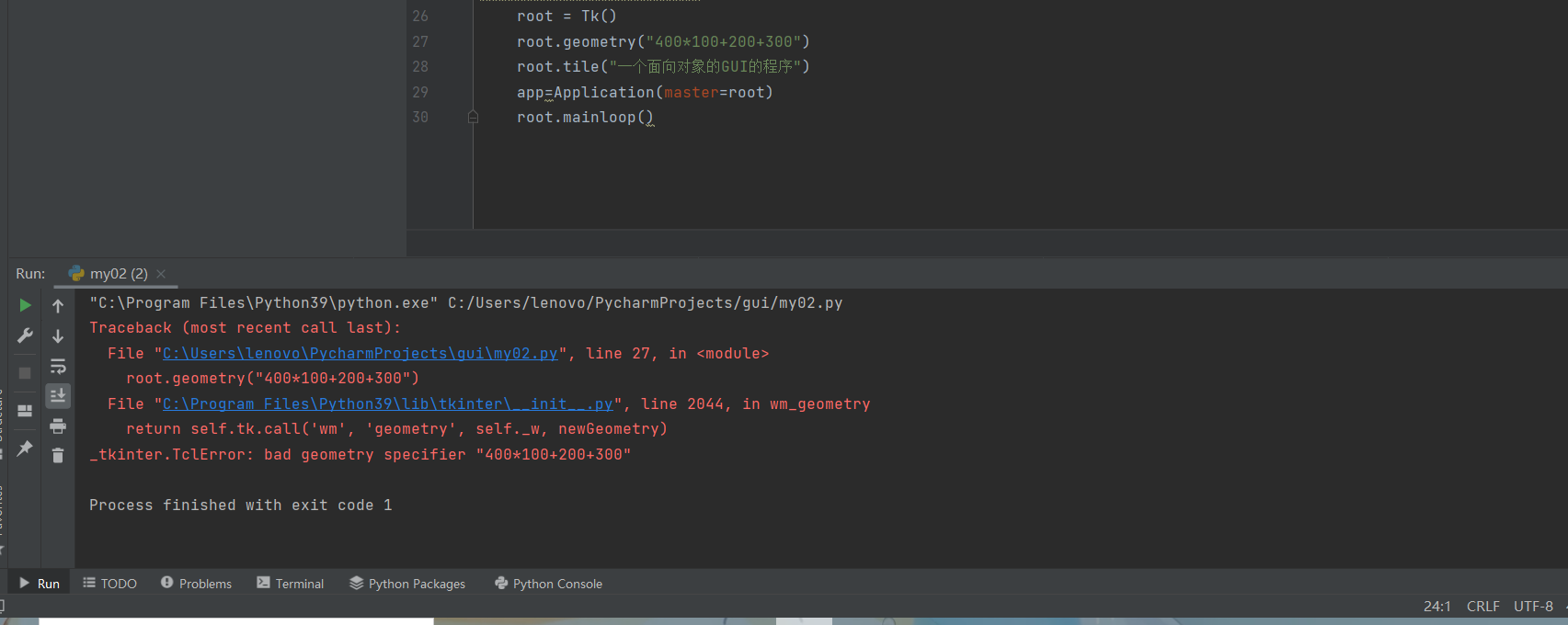Image resolution: width=1568 pixels, height=625 pixels.
Task: Click the root = Tk() code line
Action: pos(567,17)
